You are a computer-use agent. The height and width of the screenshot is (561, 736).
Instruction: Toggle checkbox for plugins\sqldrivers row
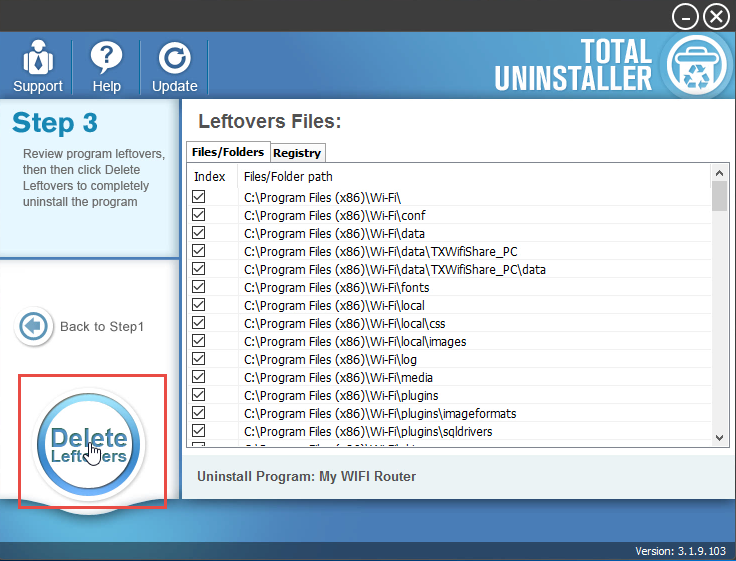click(x=199, y=430)
